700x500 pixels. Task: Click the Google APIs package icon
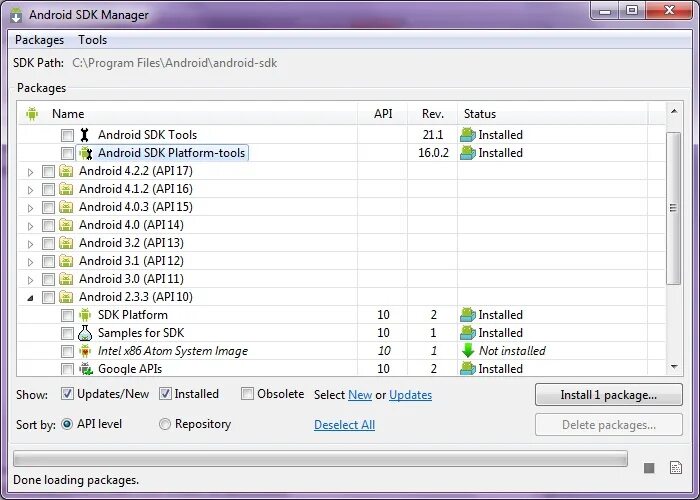click(86, 369)
